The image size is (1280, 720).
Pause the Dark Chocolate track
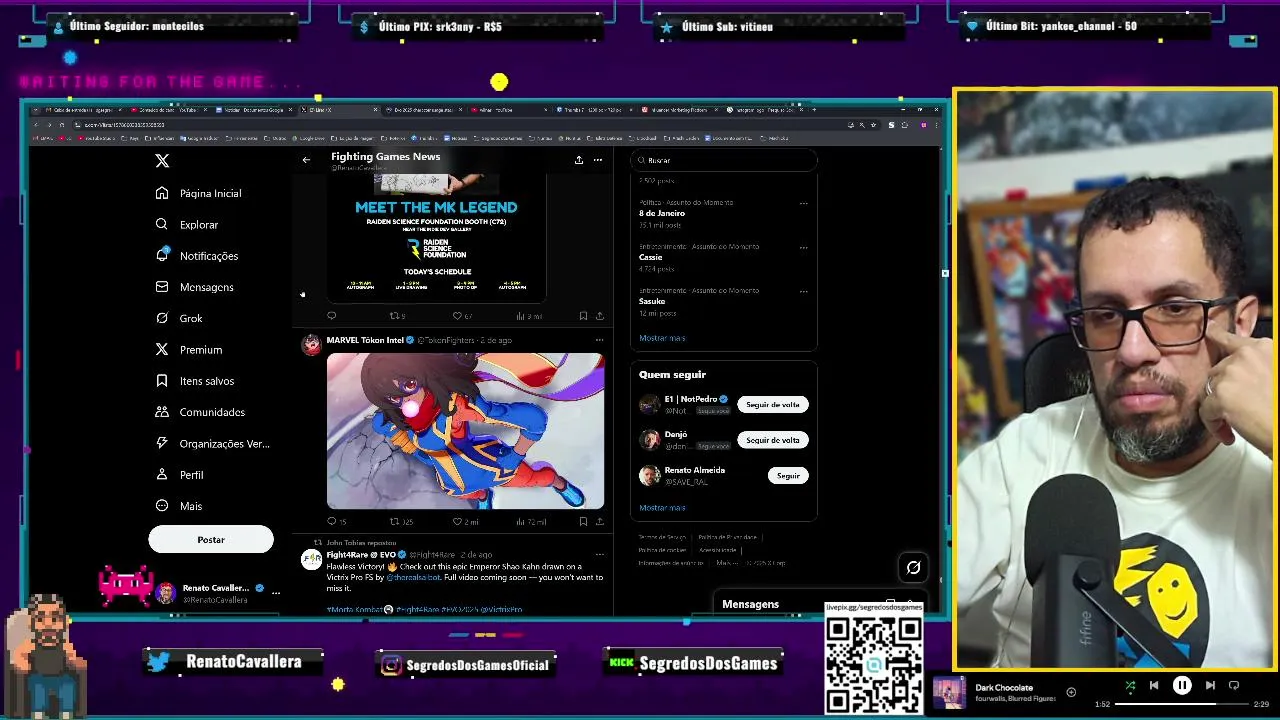click(1182, 686)
